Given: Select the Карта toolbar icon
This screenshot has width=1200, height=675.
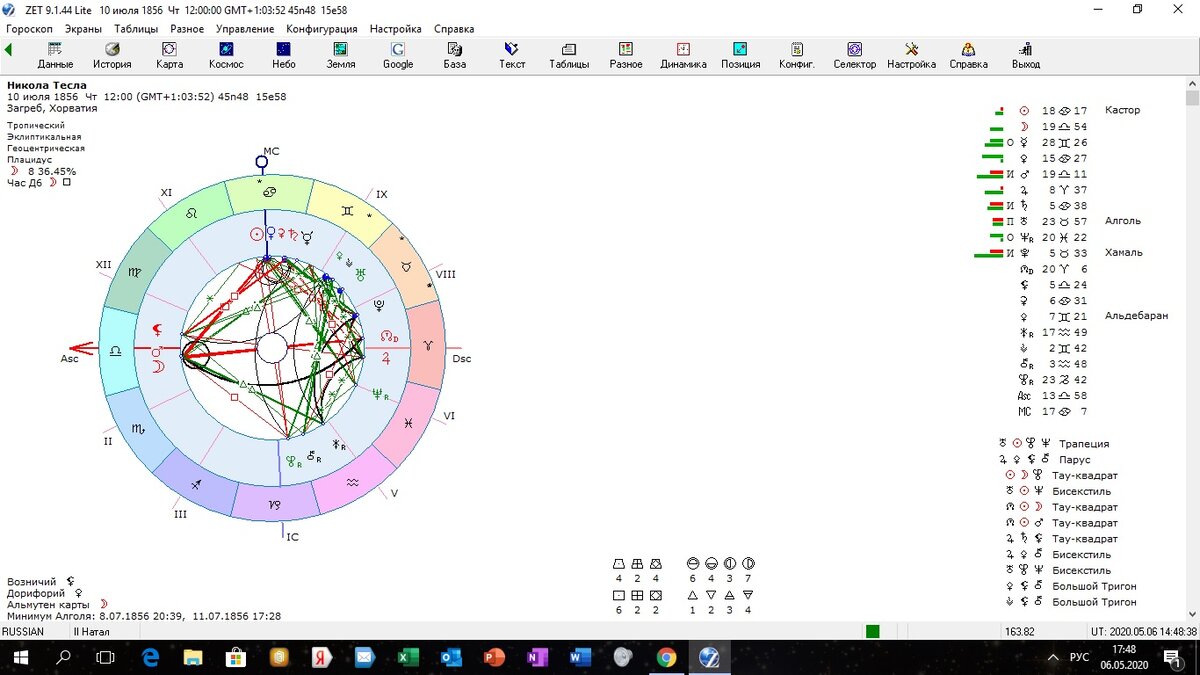Looking at the screenshot, I should tap(170, 55).
